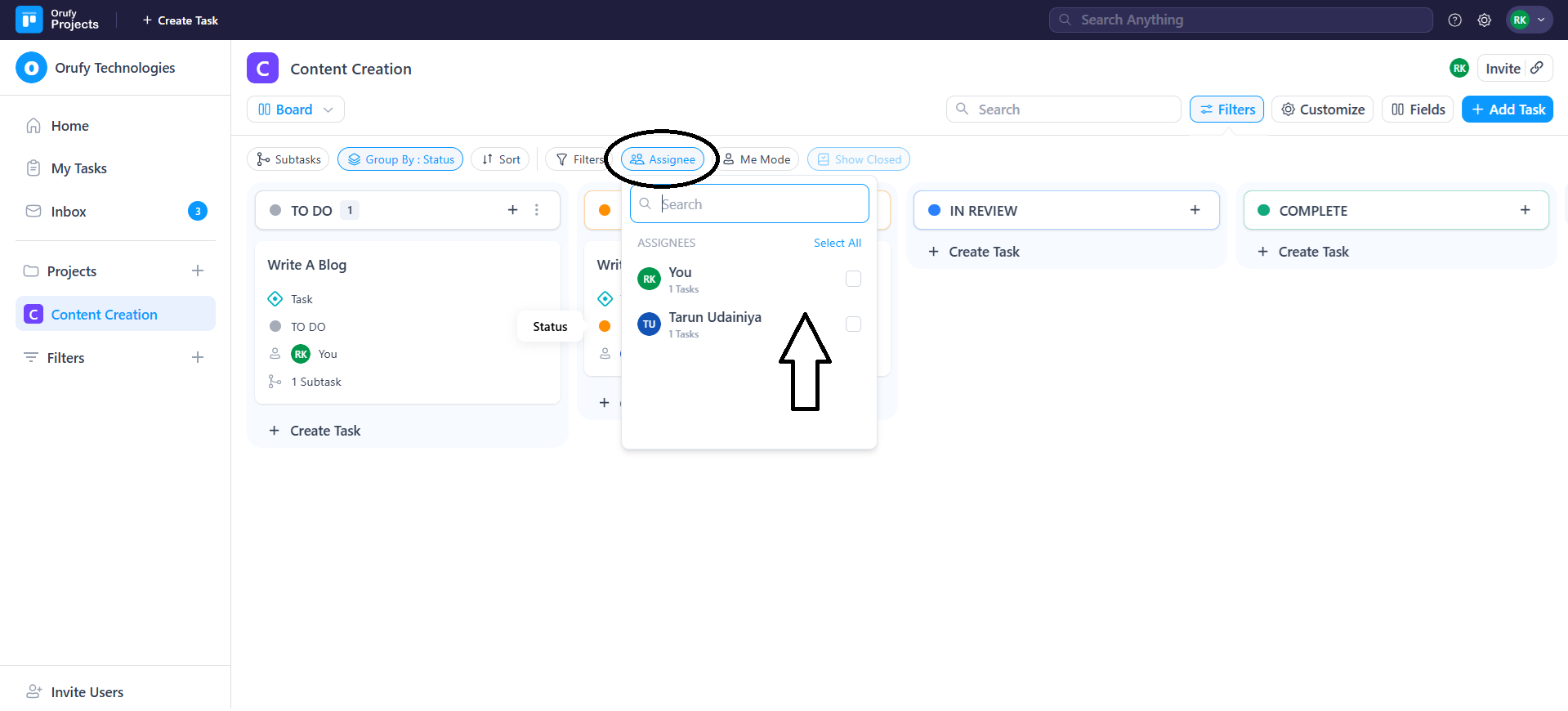Open TO DO column three-dot menu

pos(537,210)
